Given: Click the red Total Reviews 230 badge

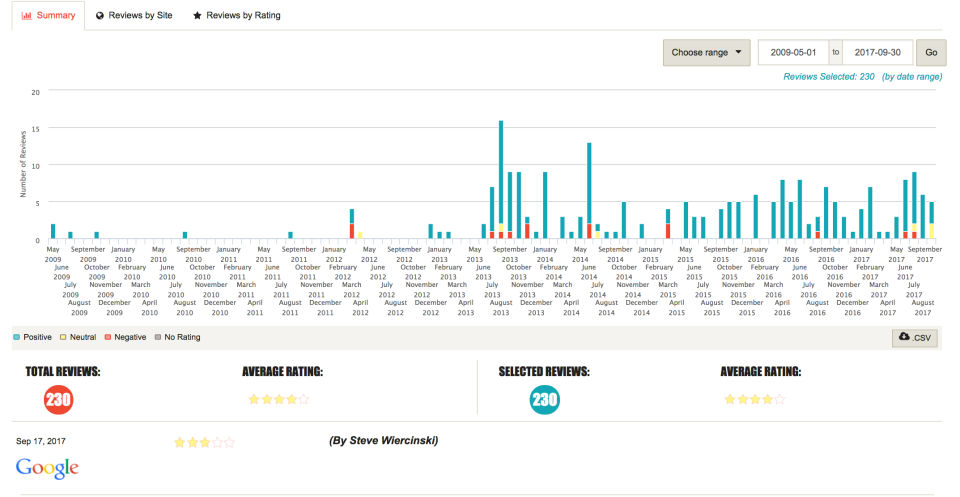Looking at the screenshot, I should tap(58, 400).
